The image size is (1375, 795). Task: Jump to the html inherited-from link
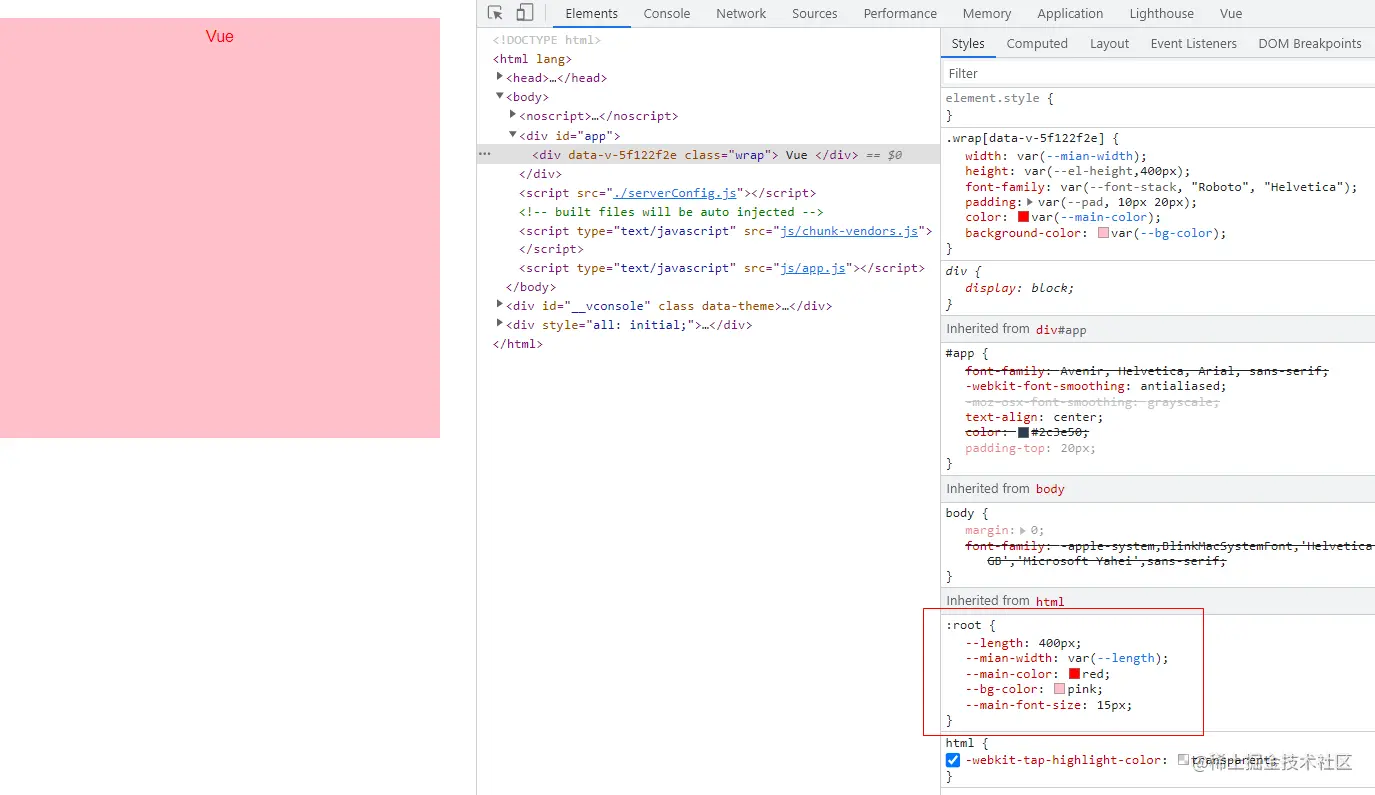point(1049,601)
